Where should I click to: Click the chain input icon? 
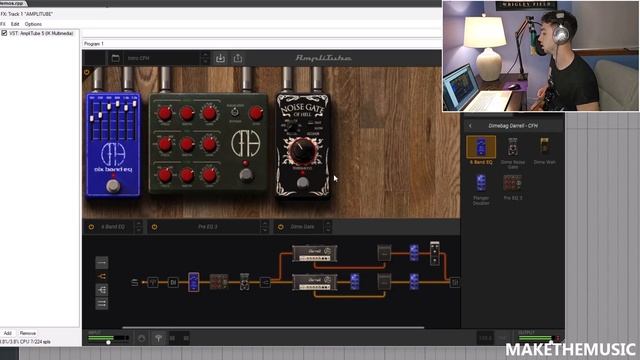135,282
